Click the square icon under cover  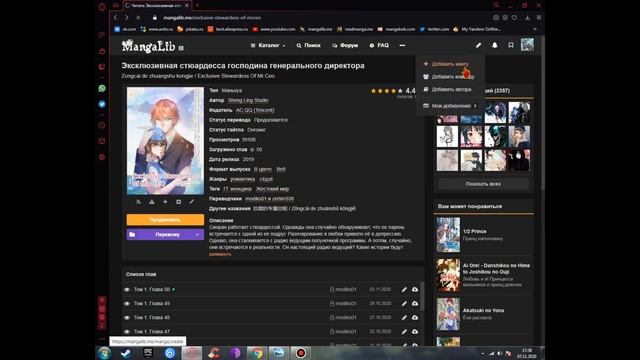tap(178, 202)
